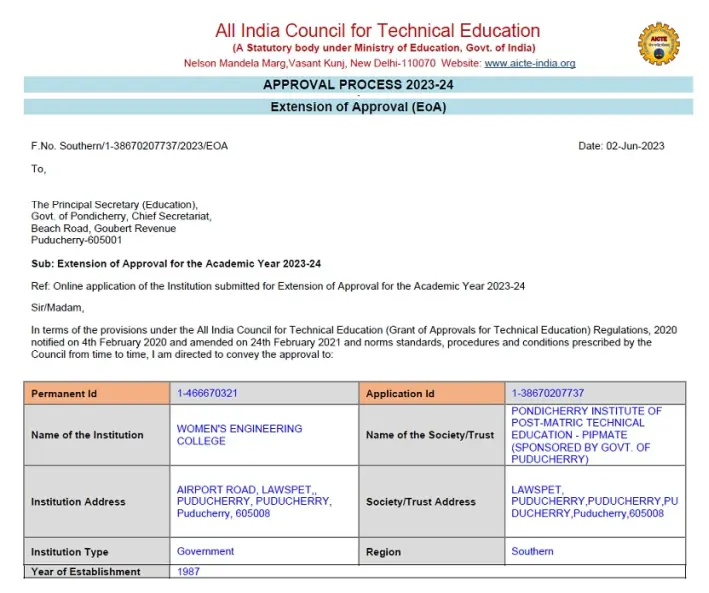The height and width of the screenshot is (593, 709).
Task: Click 'PONDICHERRY INSTITUTE OF POST-MATRIC TECHNICAL EDUCATION' value
Action: pyautogui.click(x=586, y=435)
